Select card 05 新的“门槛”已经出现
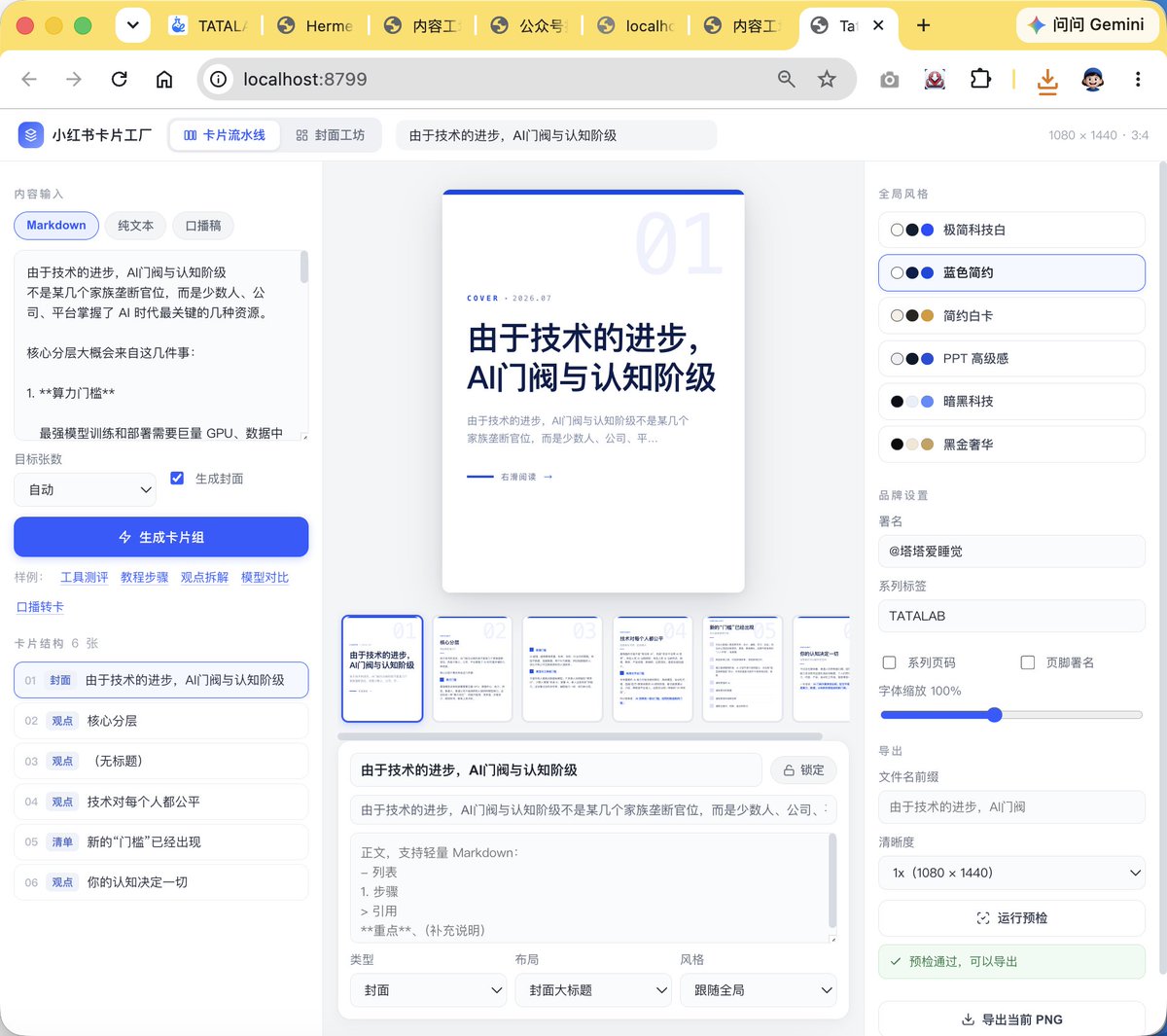 pos(161,842)
